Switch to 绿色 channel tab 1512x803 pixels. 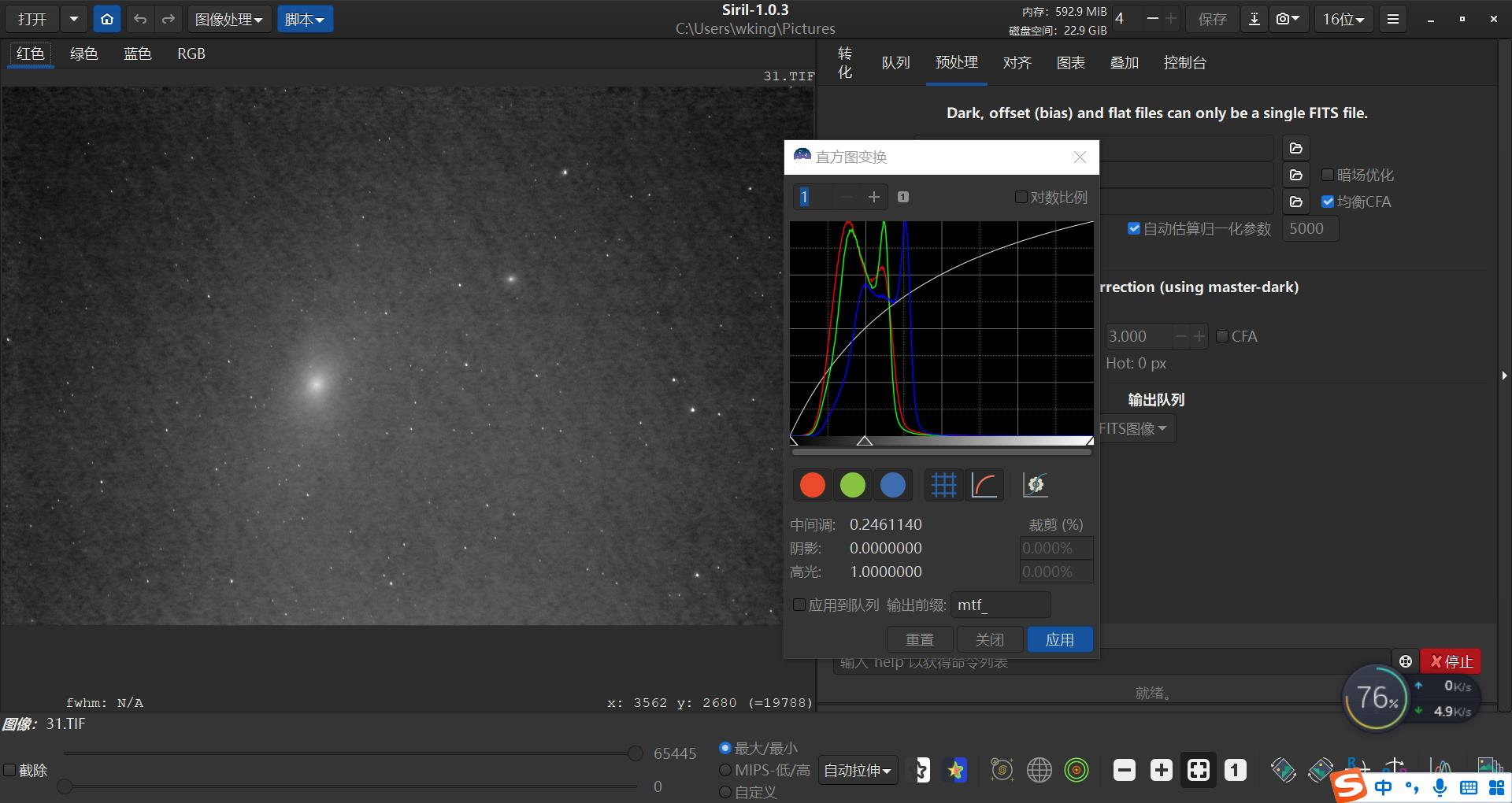(83, 54)
